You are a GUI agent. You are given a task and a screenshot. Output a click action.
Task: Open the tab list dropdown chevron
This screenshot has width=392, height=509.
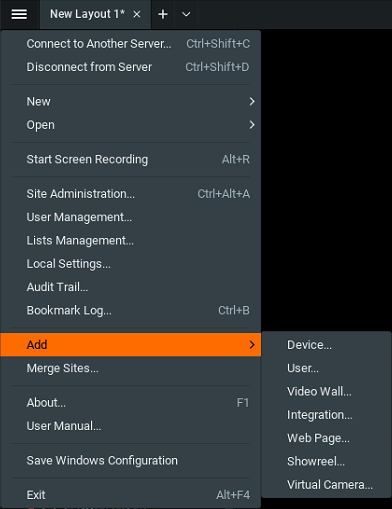click(186, 14)
